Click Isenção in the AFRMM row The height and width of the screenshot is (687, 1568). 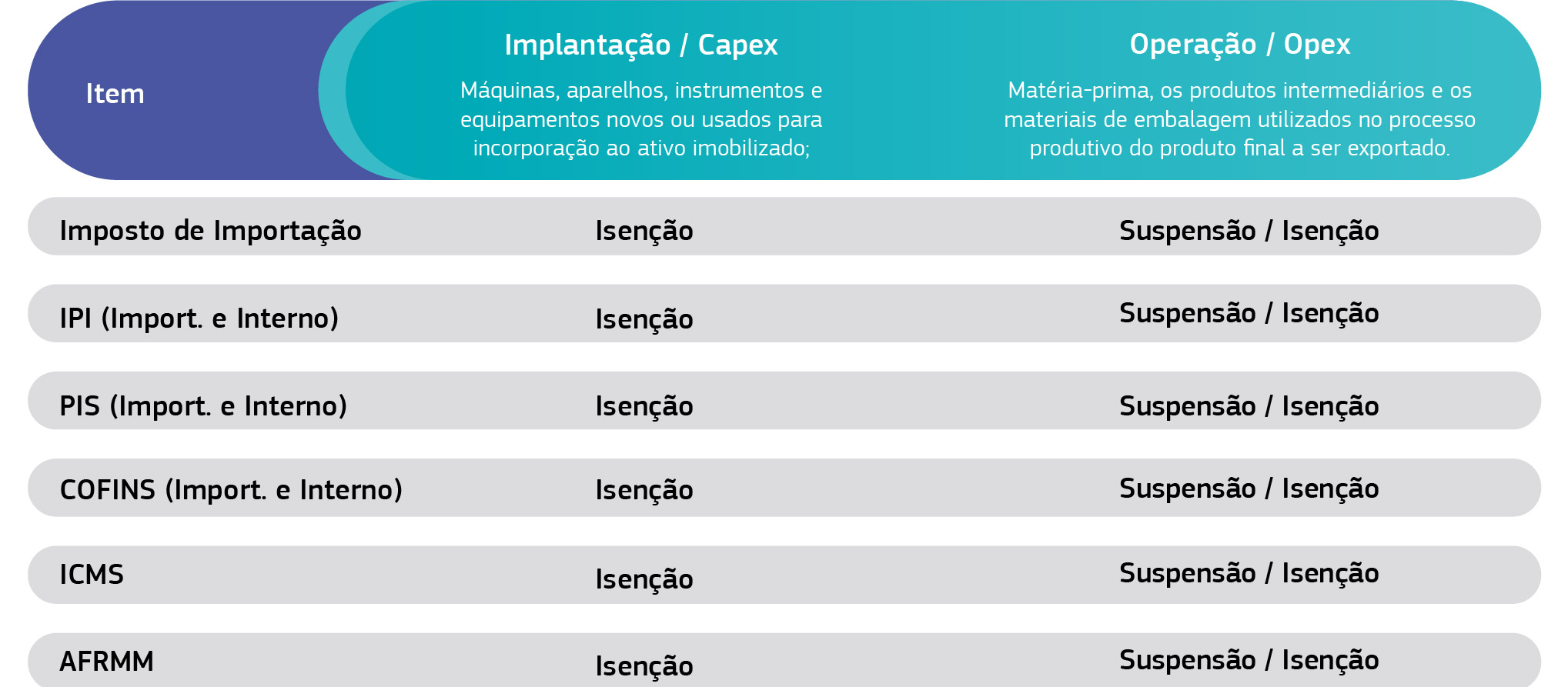(644, 665)
